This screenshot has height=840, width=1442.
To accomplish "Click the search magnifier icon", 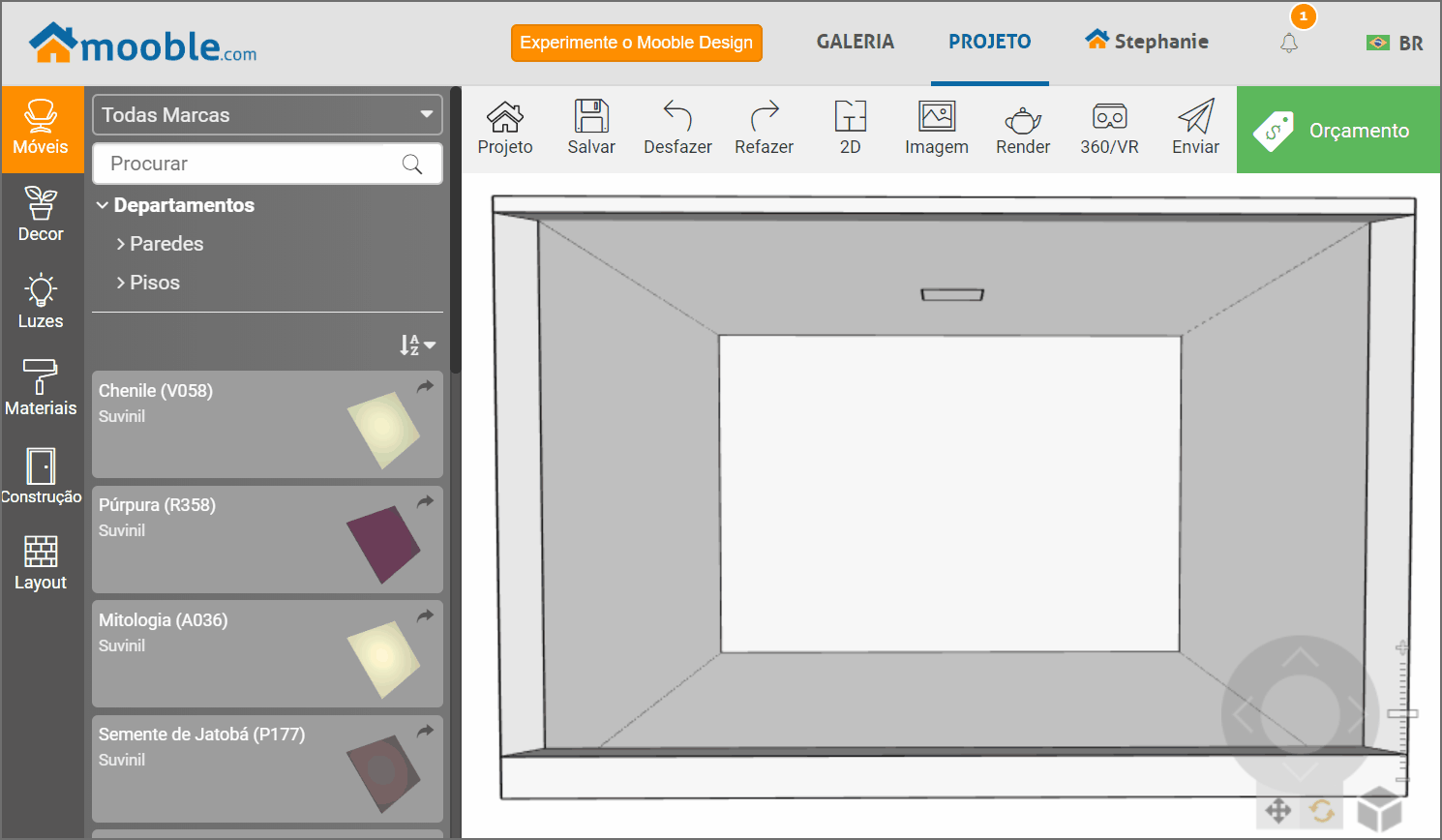I will tap(412, 164).
